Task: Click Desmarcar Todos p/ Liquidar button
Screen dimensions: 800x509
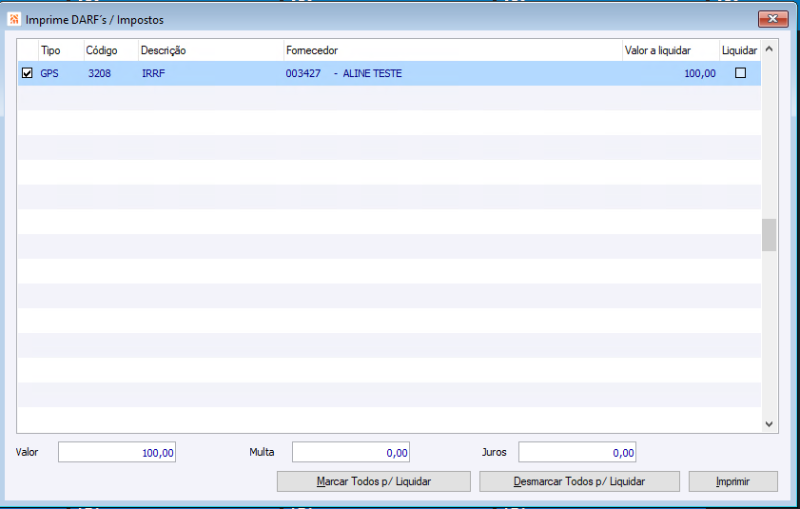Action: pyautogui.click(x=579, y=481)
